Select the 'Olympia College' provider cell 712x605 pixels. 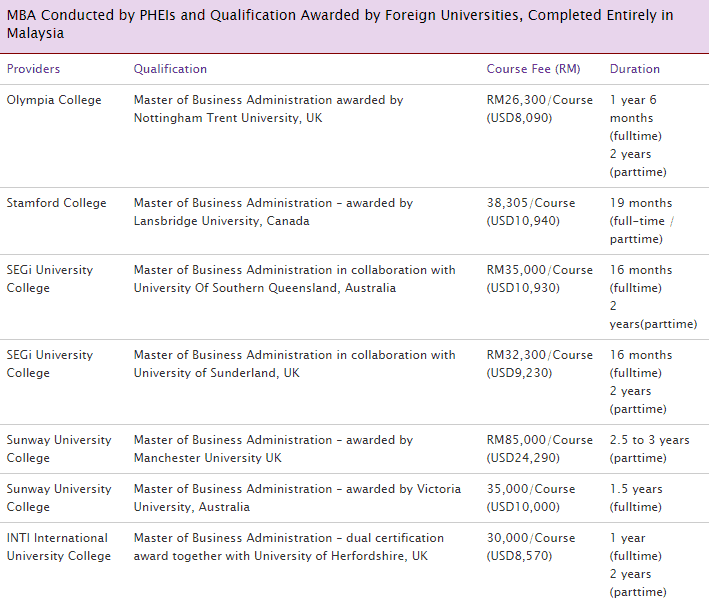tap(54, 100)
